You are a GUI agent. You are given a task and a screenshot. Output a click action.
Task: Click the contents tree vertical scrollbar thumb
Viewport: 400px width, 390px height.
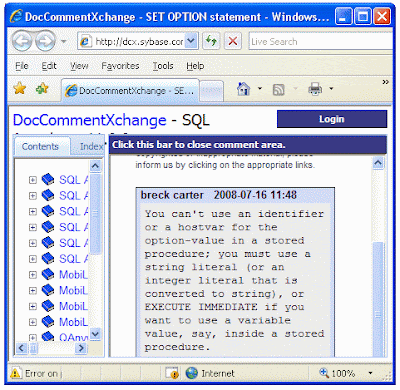pos(95,213)
